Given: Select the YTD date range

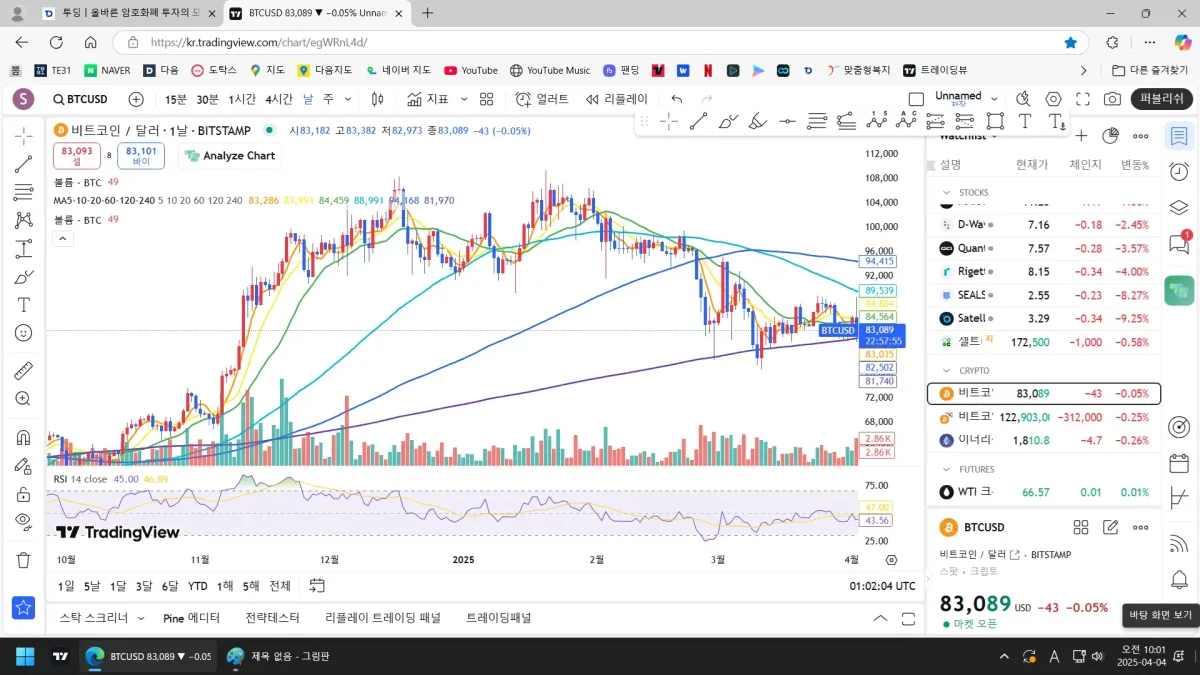Looking at the screenshot, I should point(197,586).
